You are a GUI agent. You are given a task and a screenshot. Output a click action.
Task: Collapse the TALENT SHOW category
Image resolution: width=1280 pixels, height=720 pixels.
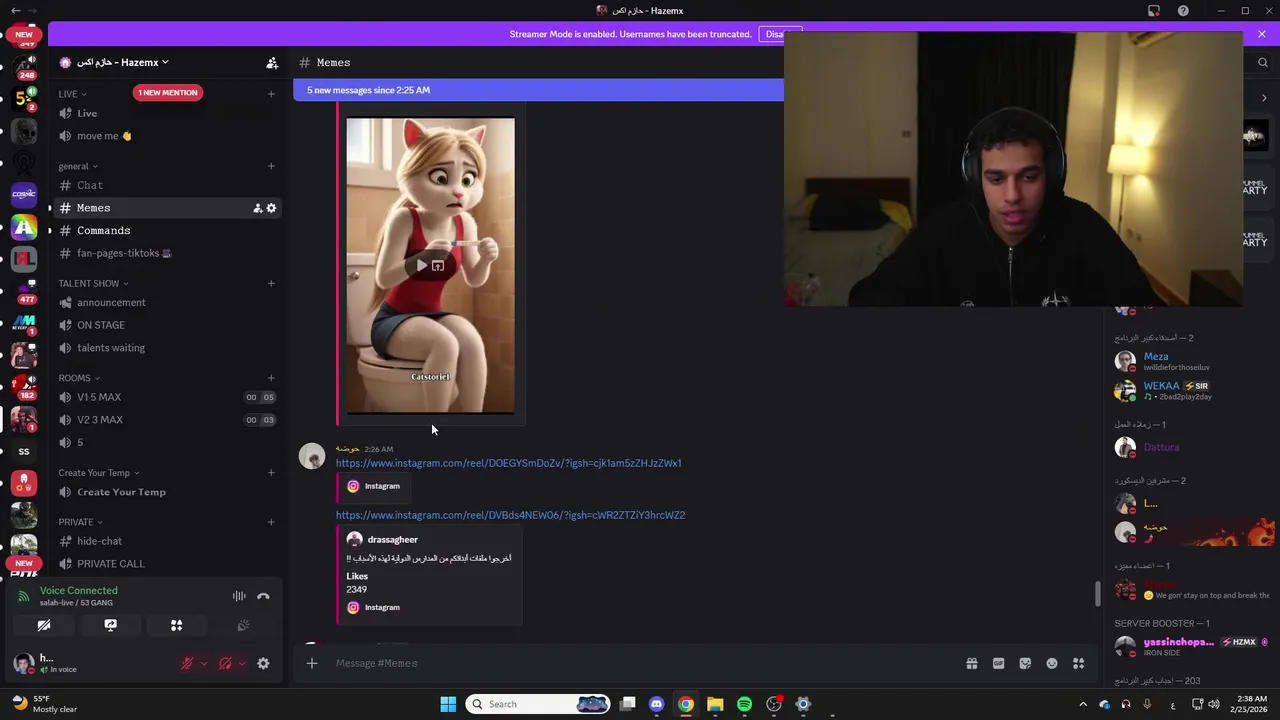[93, 283]
